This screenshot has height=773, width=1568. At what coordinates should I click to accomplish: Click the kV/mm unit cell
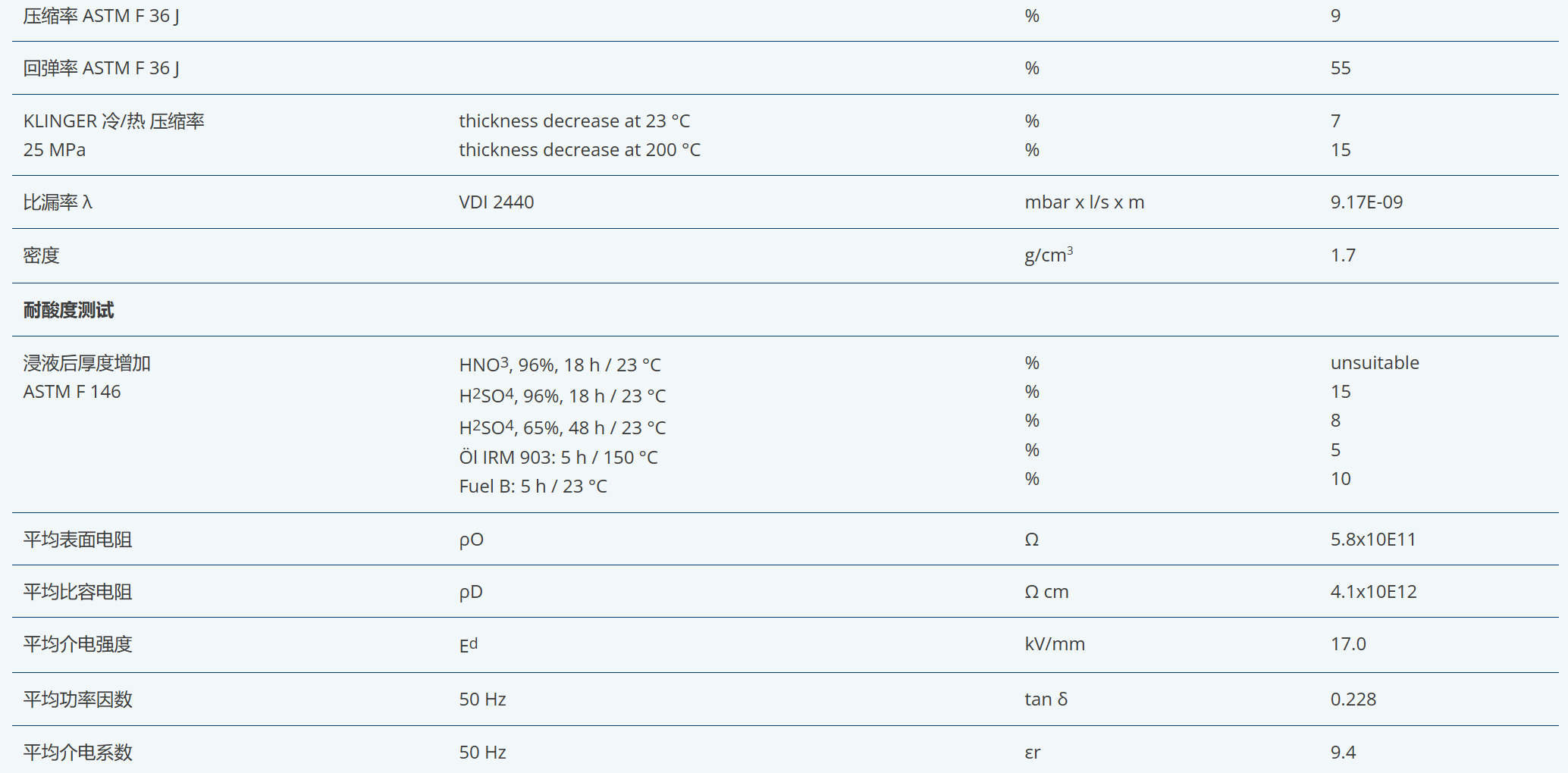(1054, 644)
